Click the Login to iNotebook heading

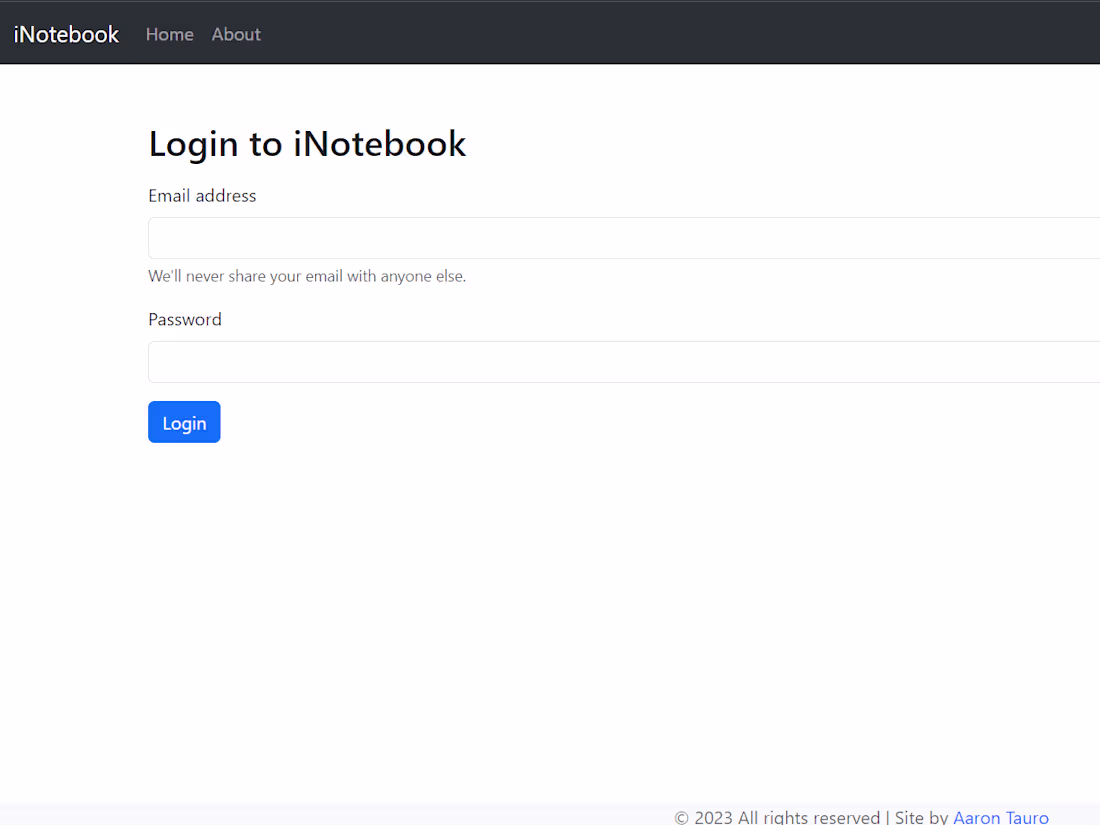coord(307,143)
